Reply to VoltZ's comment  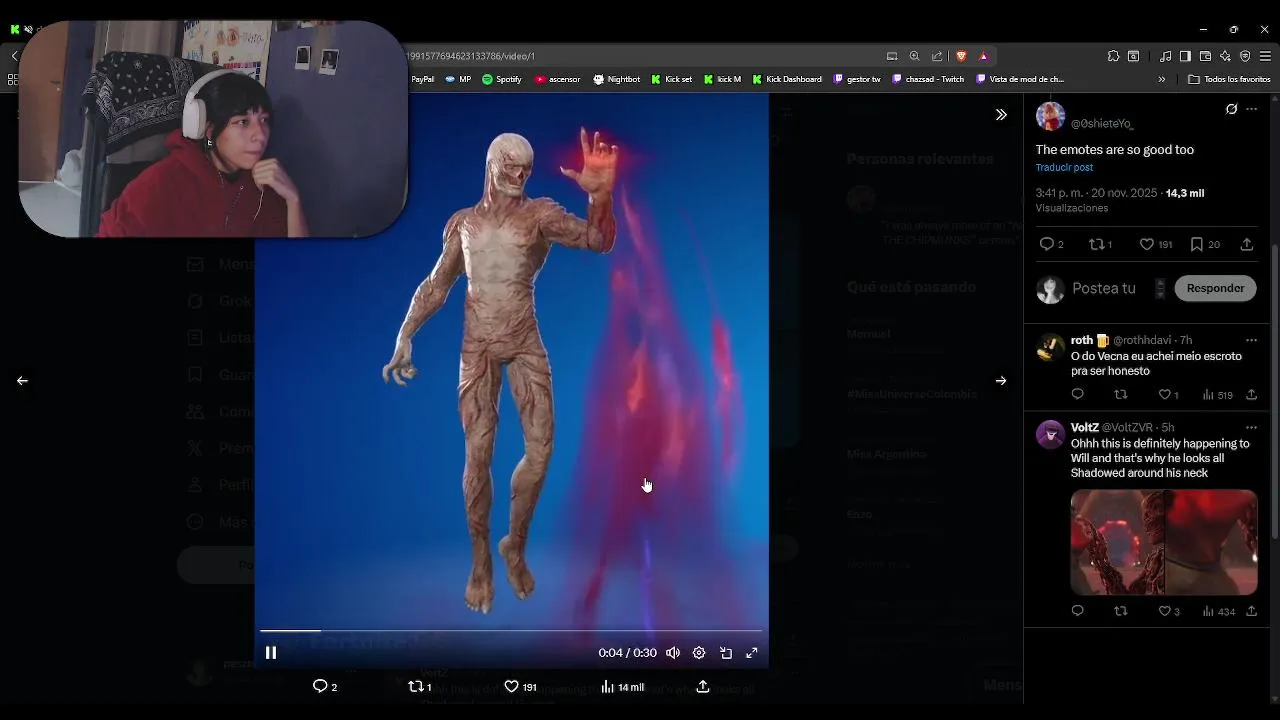pyautogui.click(x=1077, y=611)
